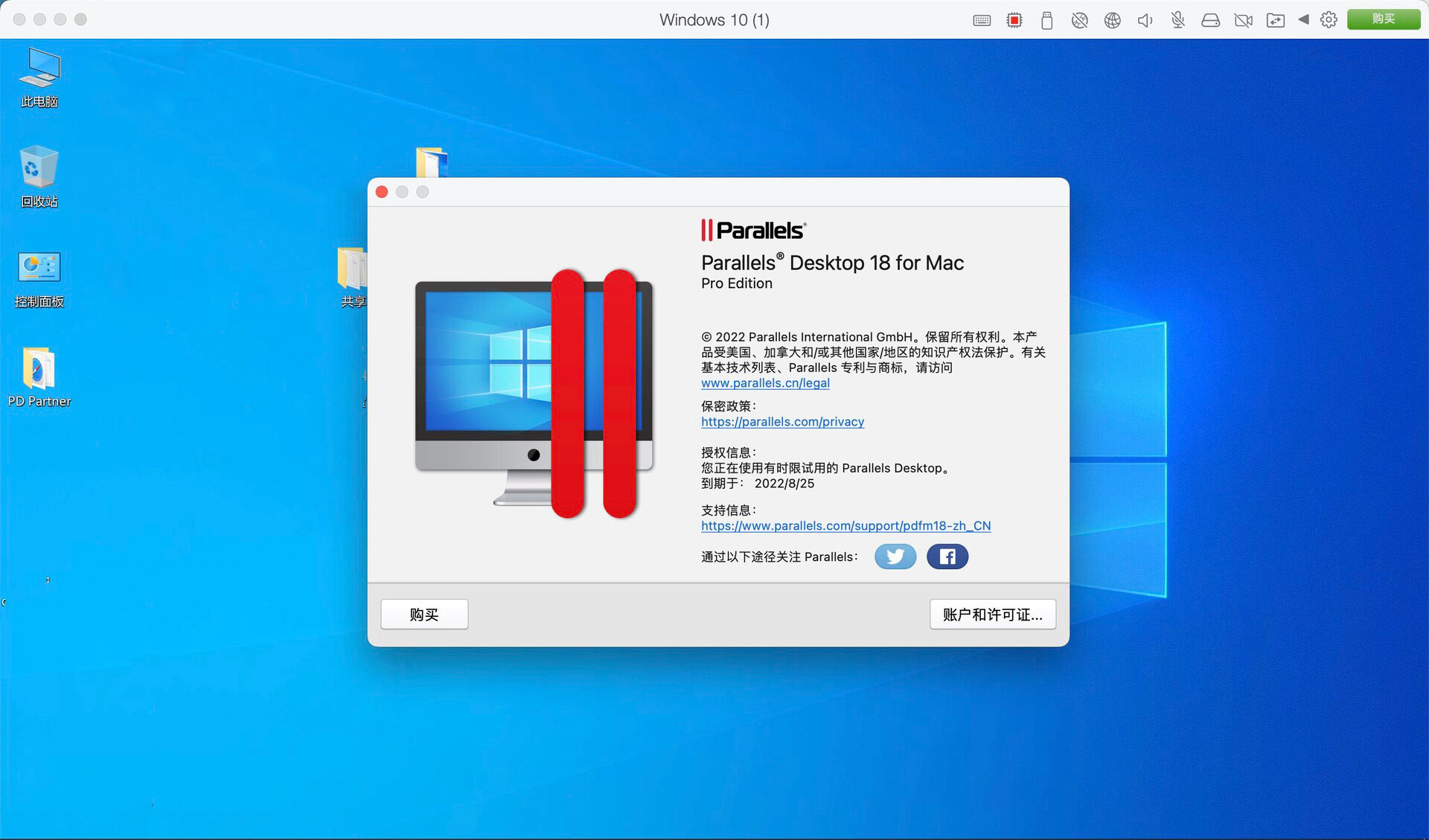Open the Parallels support pdfm18-zh_CN link
The width and height of the screenshot is (1429, 840).
[x=845, y=526]
